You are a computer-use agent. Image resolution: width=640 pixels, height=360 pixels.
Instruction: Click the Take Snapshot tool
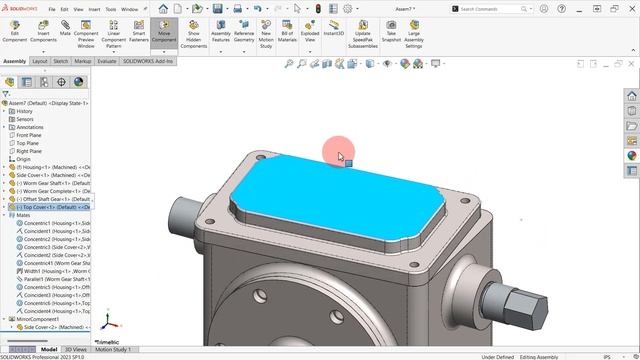coord(391,31)
